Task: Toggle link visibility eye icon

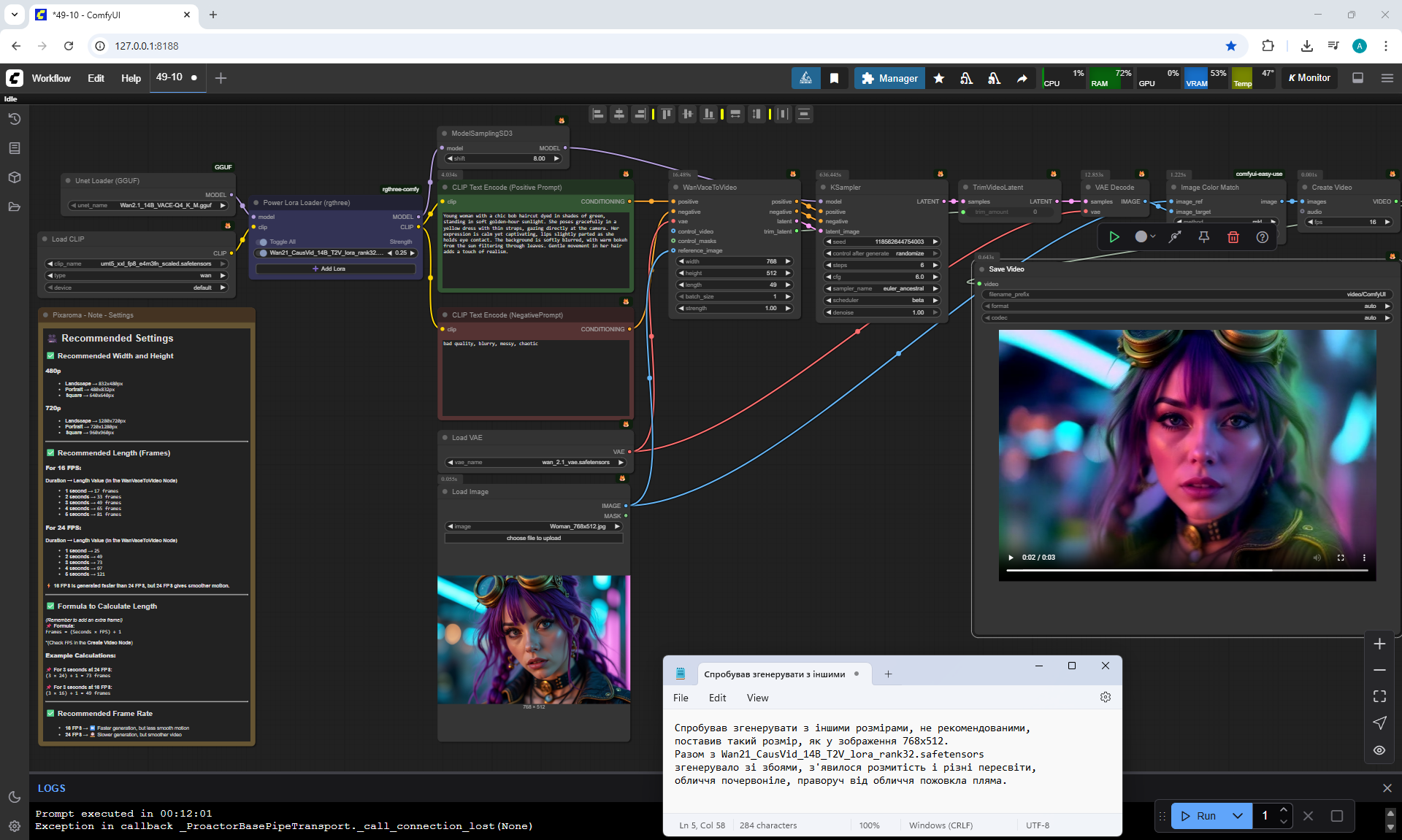Action: point(1379,750)
